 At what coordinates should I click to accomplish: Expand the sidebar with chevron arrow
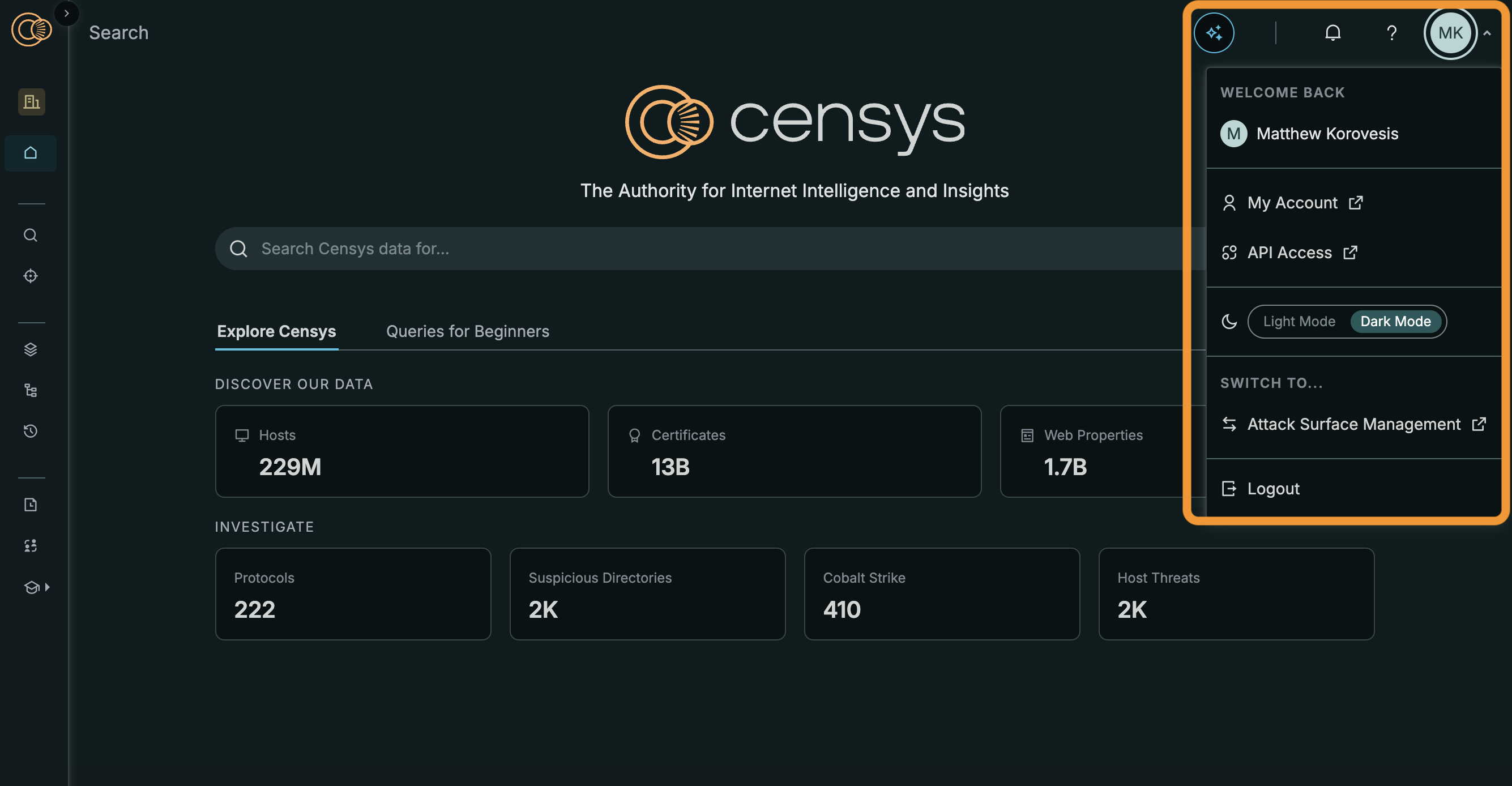tap(66, 13)
